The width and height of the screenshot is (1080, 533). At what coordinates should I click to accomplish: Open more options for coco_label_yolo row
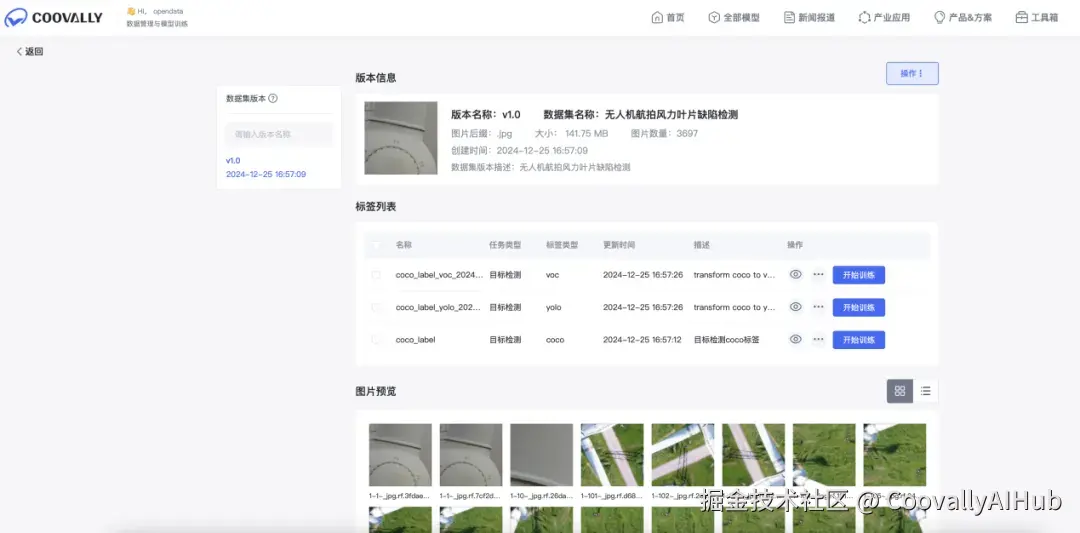(818, 306)
